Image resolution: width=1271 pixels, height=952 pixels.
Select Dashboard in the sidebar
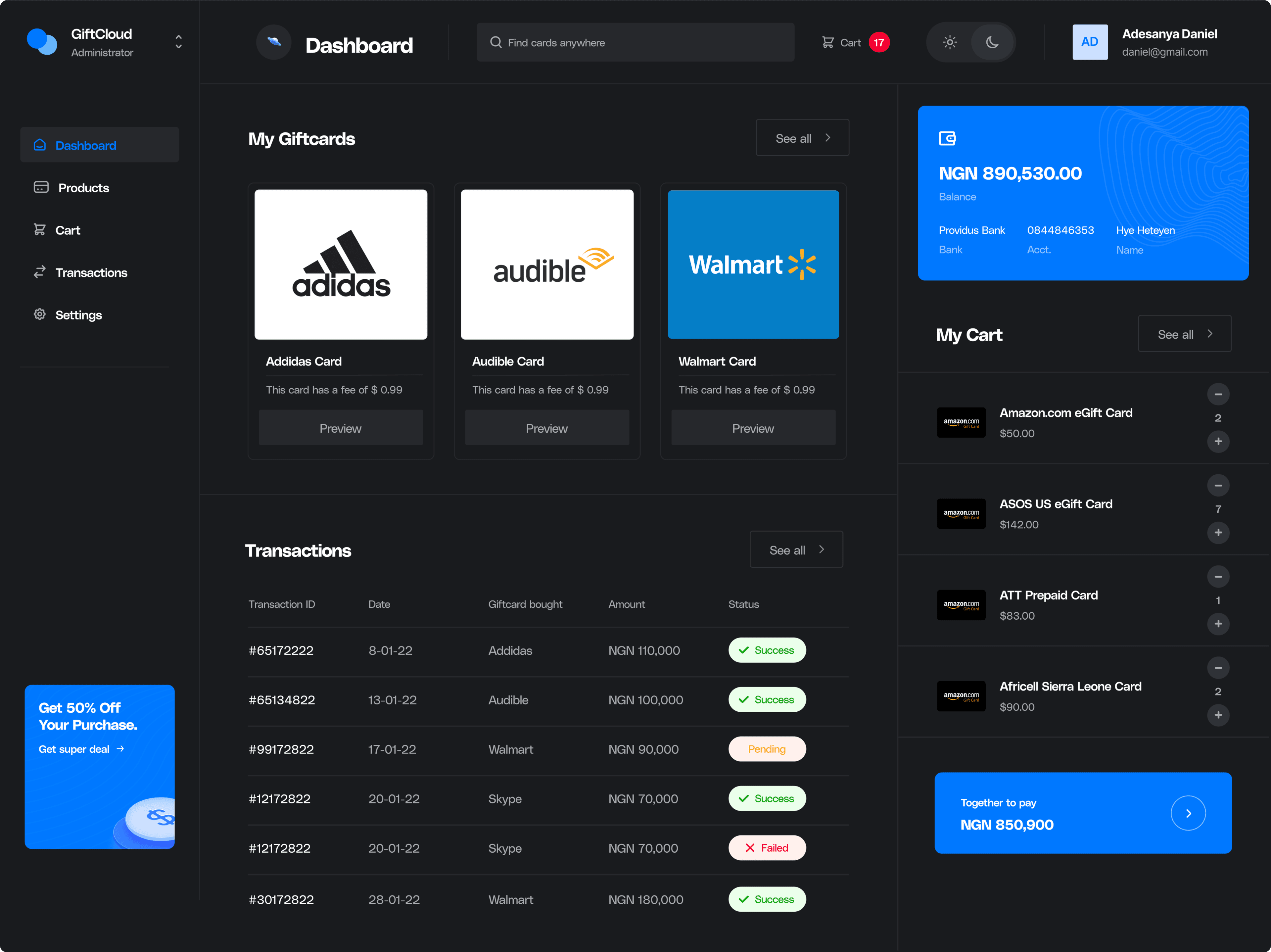(99, 145)
